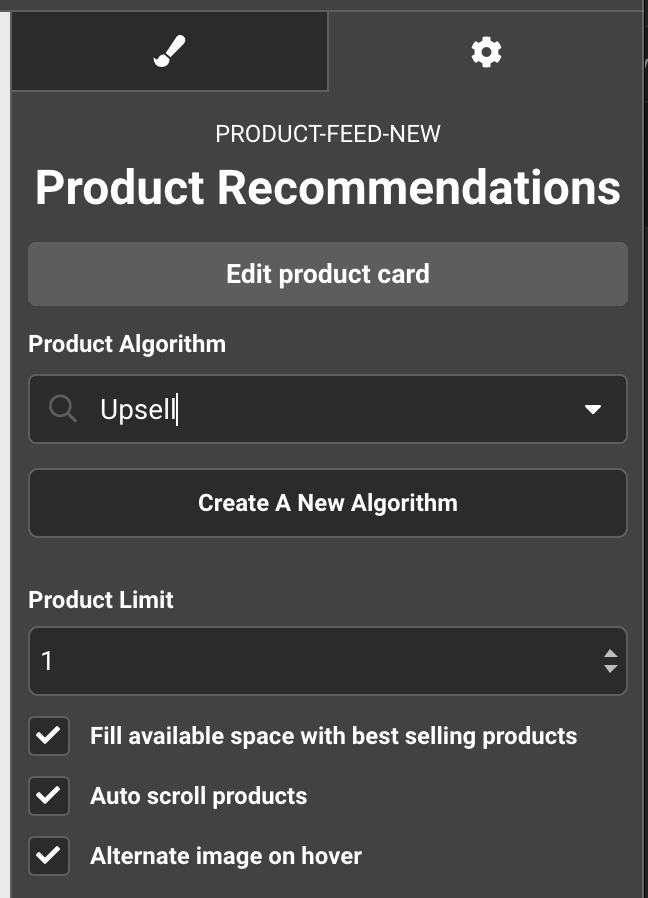This screenshot has height=898, width=648.
Task: Click Create A New Algorithm button
Action: click(328, 503)
